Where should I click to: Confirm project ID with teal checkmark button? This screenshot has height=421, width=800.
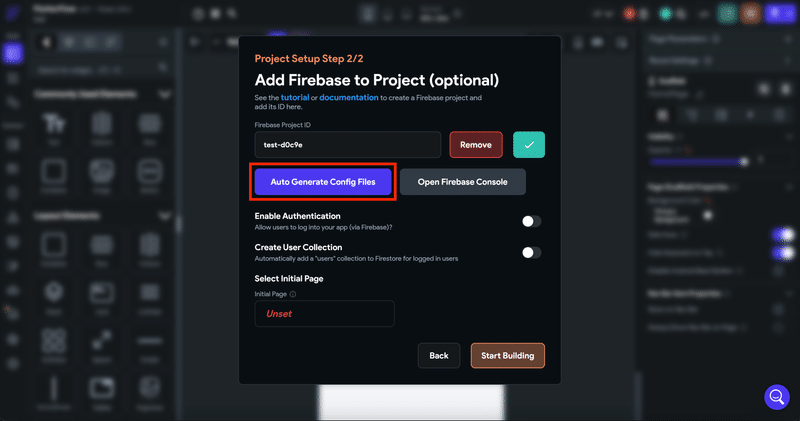[x=529, y=145]
